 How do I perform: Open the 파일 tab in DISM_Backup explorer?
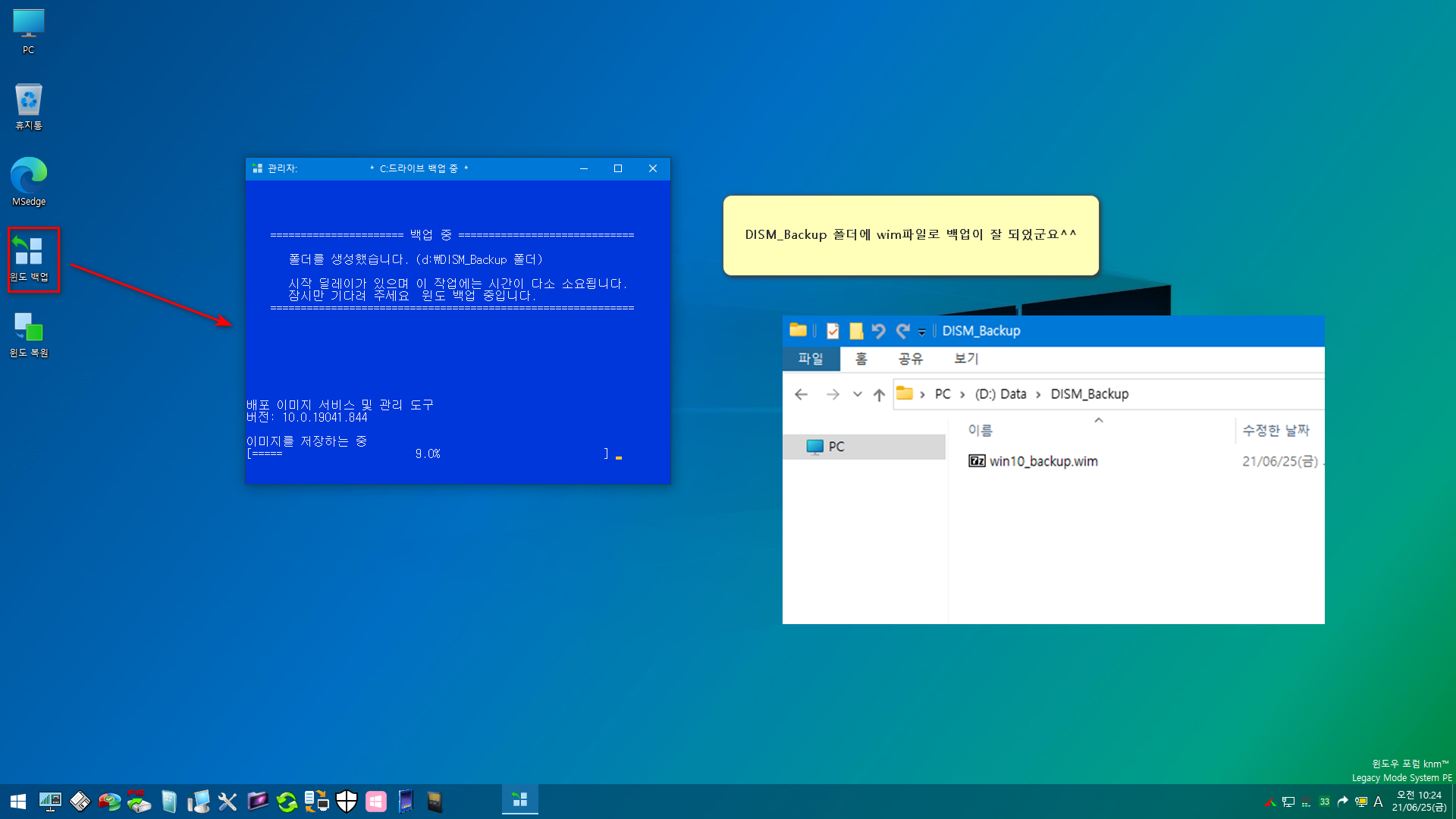(x=811, y=359)
